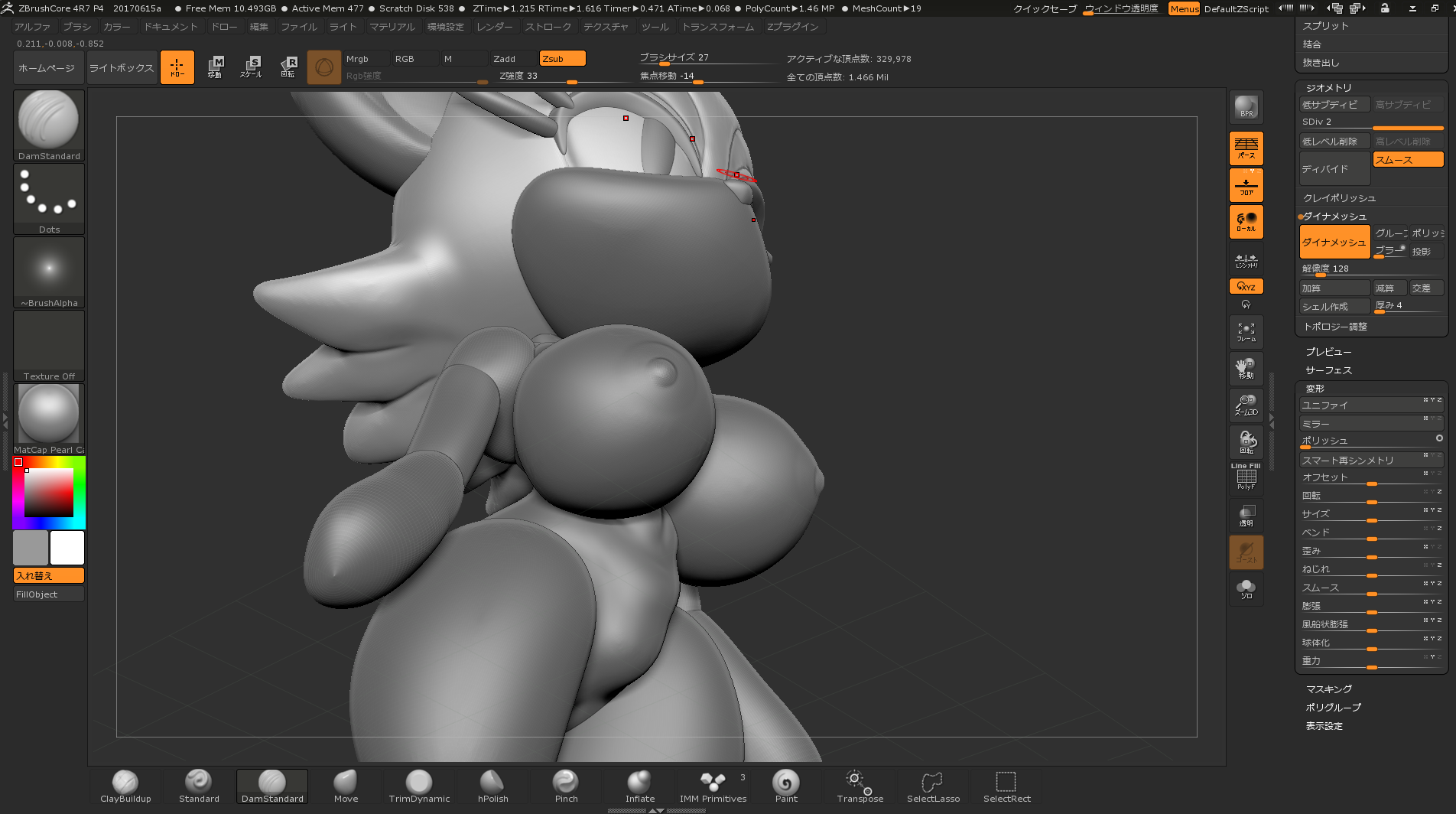Click the ライトボックス button

122,68
